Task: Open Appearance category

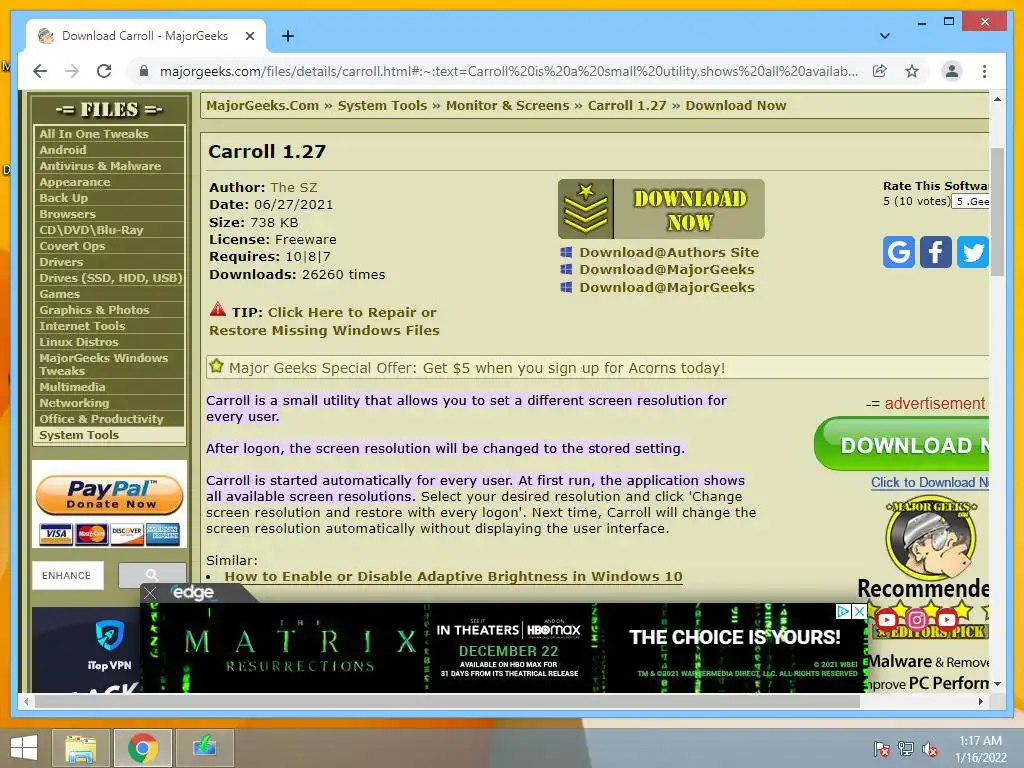Action: point(109,182)
